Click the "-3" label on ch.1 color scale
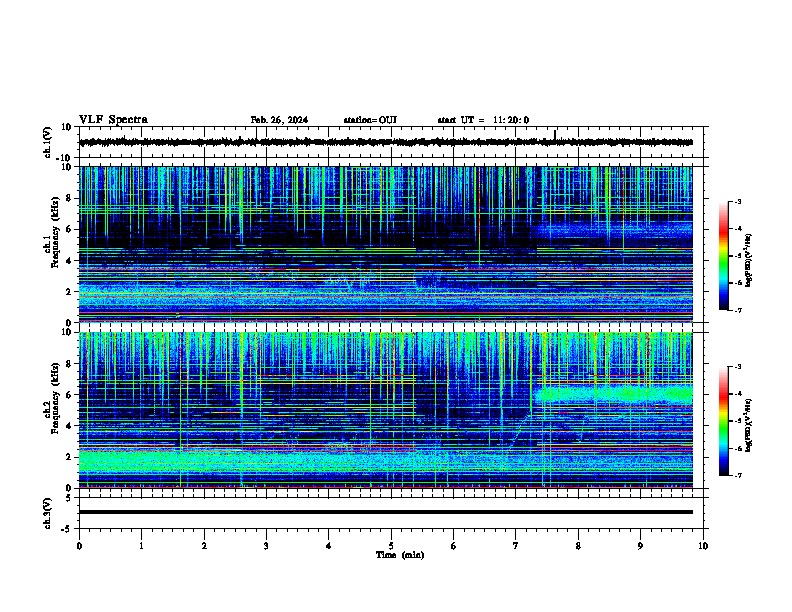 (x=737, y=202)
